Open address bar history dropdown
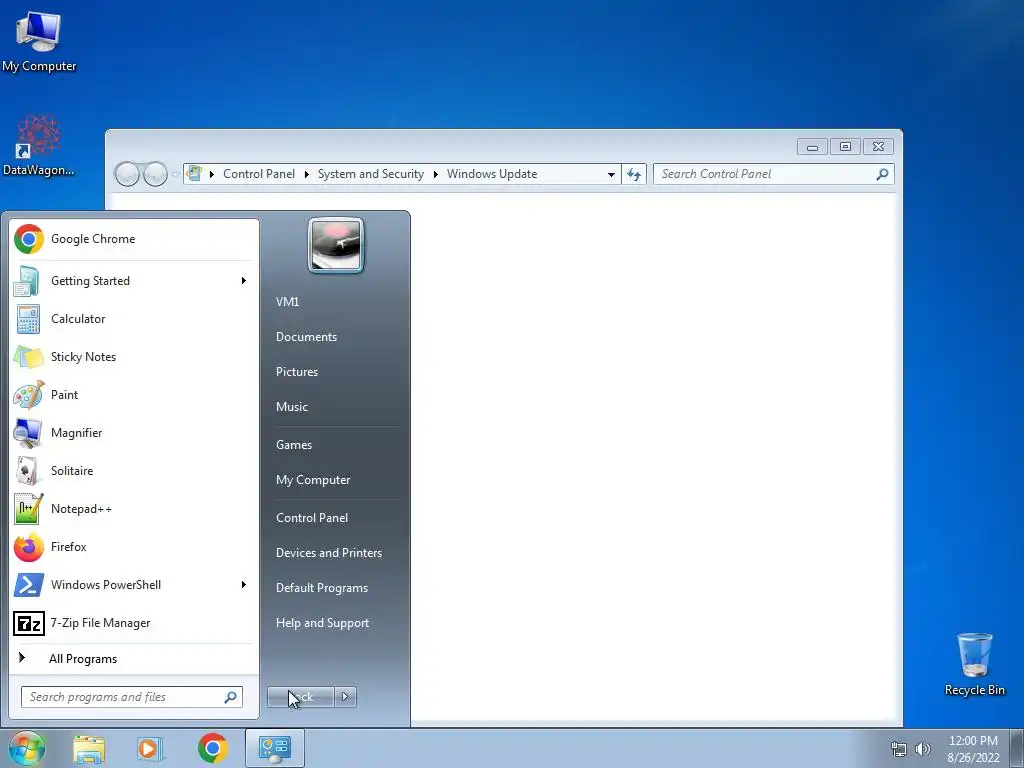This screenshot has height=768, width=1024. click(x=611, y=174)
